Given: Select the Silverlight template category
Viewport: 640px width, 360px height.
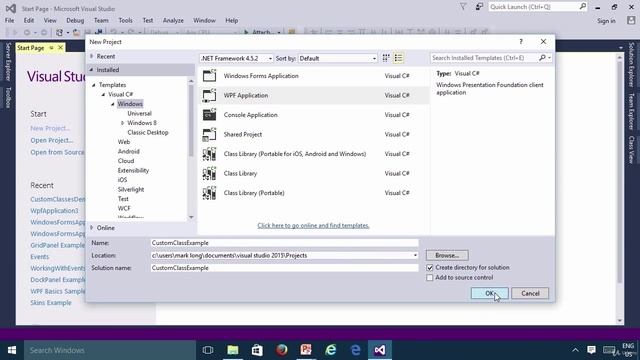Looking at the screenshot, I should [x=131, y=189].
